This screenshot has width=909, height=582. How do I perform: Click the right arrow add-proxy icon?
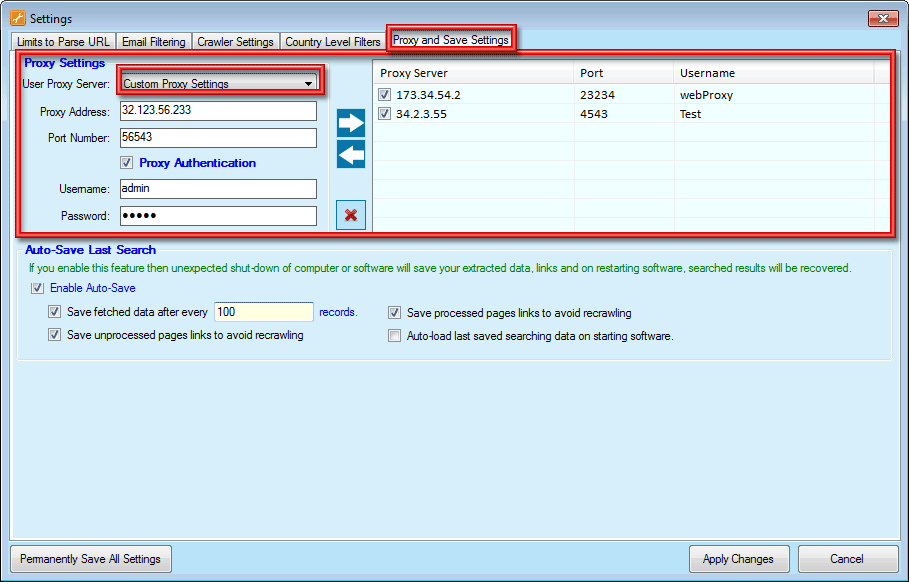[351, 123]
